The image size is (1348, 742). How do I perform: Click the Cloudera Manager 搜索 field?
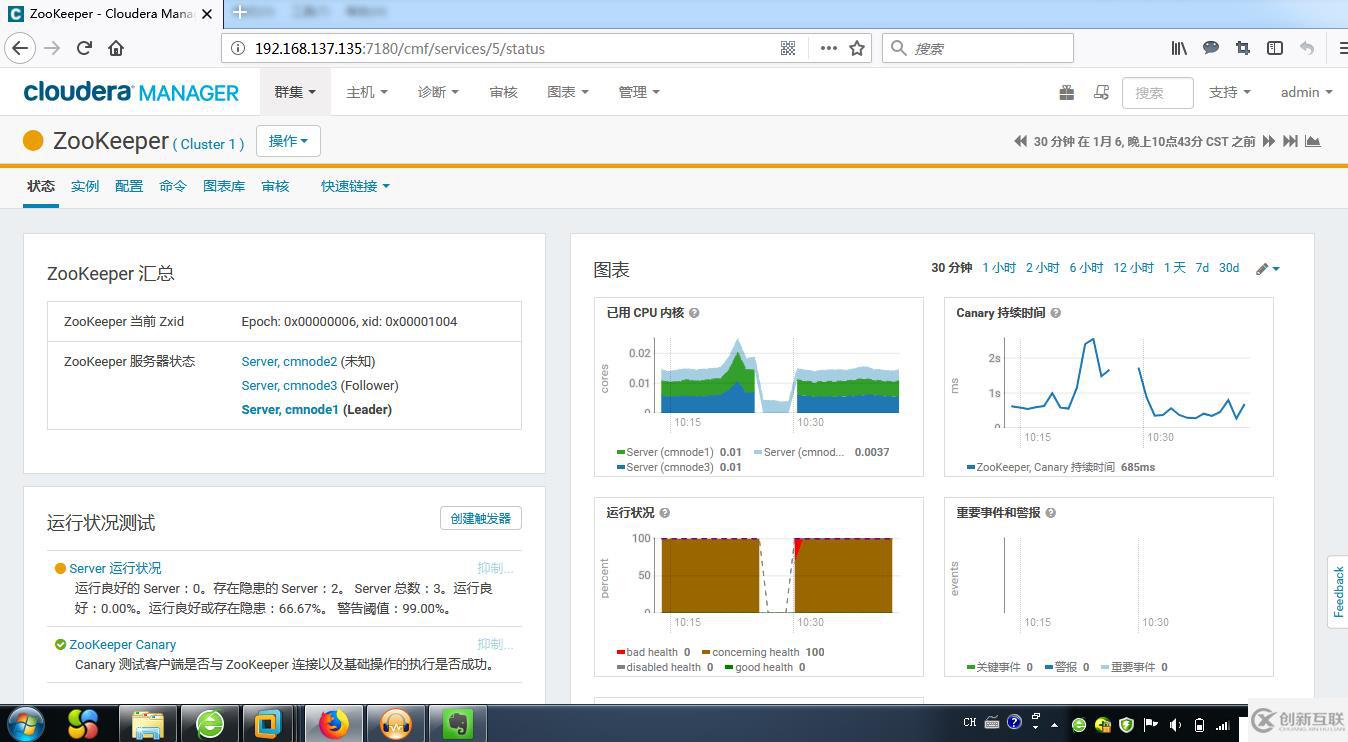coord(1158,92)
